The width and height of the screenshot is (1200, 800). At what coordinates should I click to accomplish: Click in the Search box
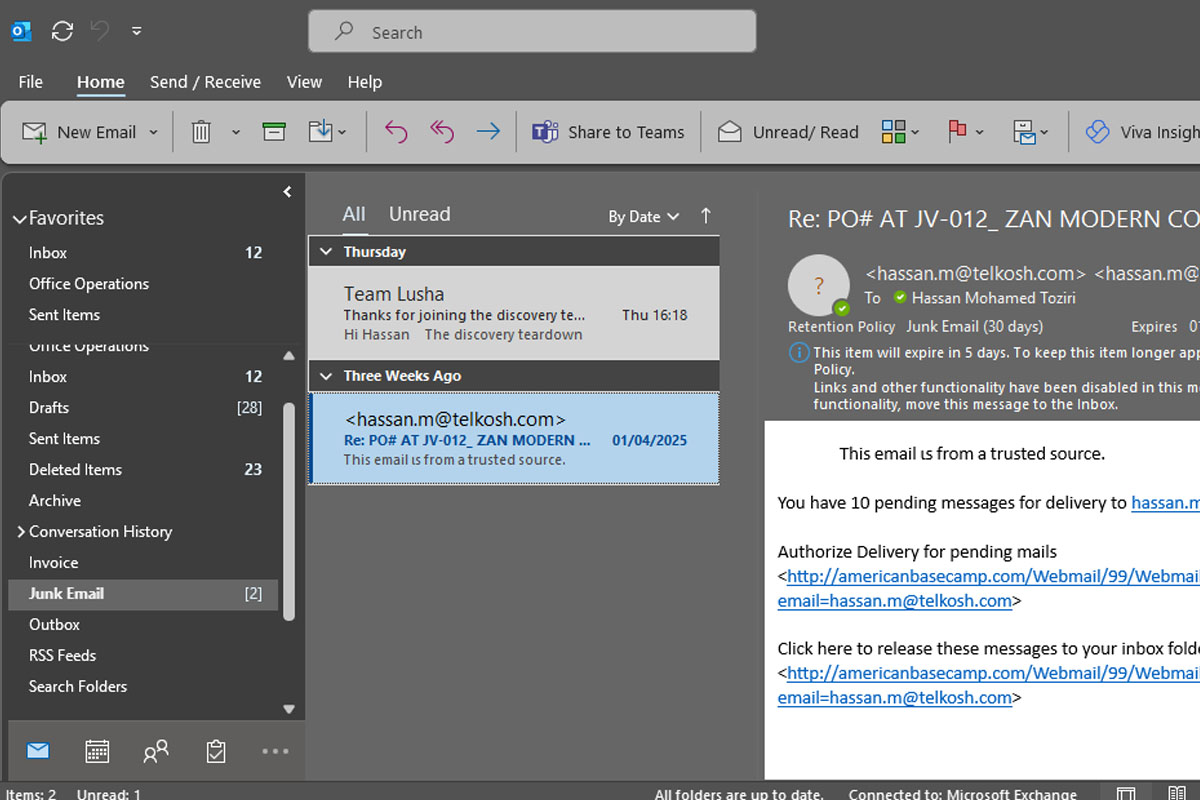click(532, 32)
